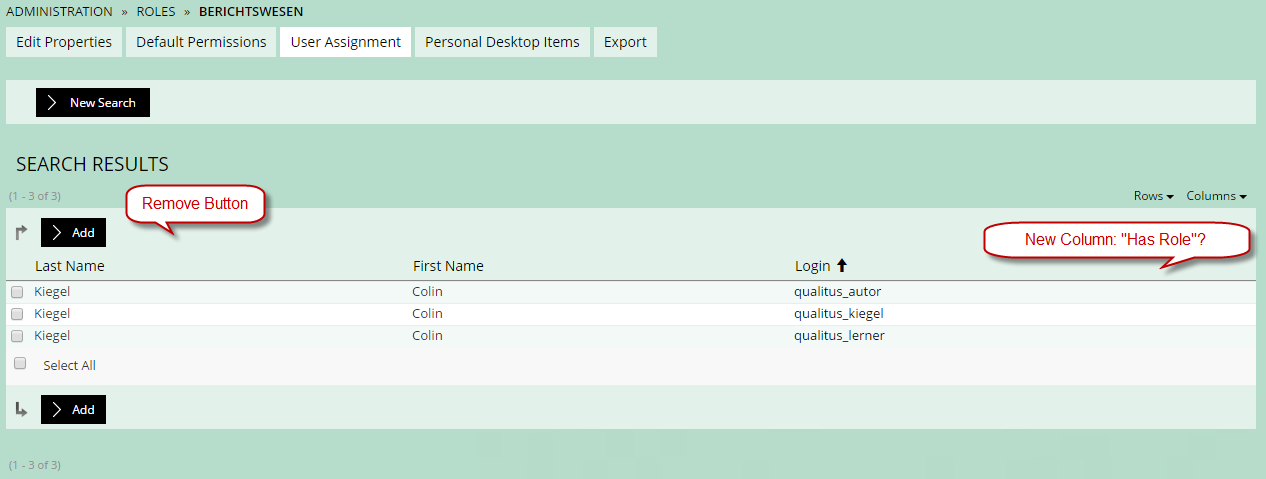
Task: Go to the Personal Desktop Items tab
Action: [502, 42]
